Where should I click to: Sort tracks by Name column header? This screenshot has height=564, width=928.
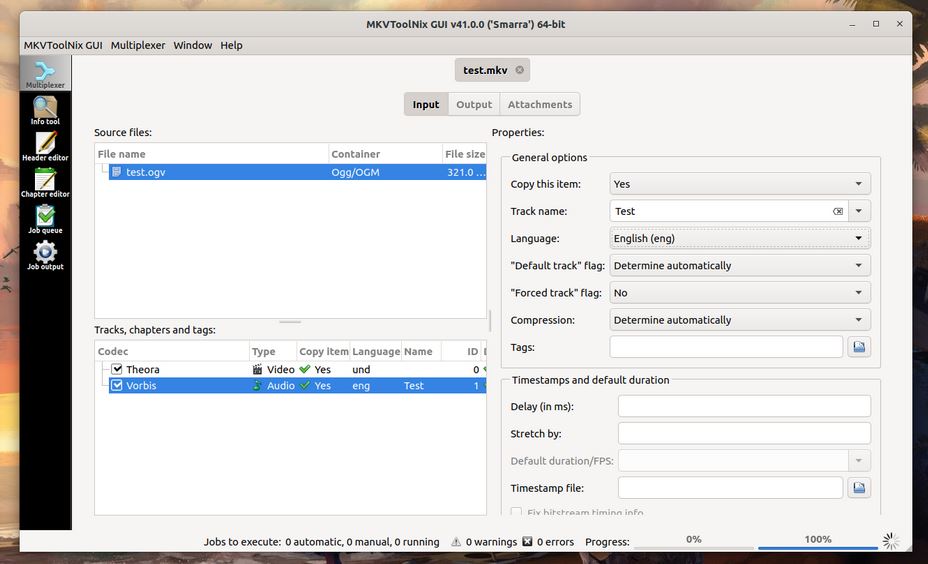pyautogui.click(x=421, y=352)
